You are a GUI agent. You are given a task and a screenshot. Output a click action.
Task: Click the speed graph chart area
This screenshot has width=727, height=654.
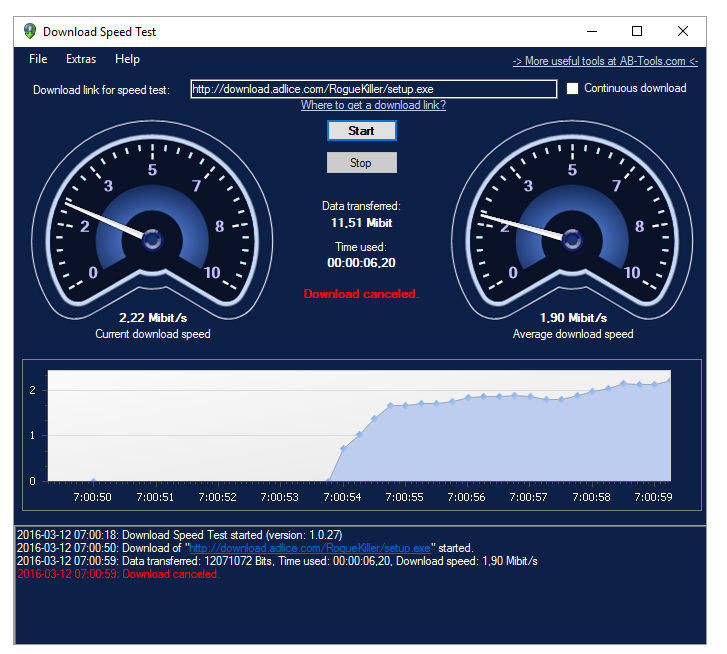(360, 425)
